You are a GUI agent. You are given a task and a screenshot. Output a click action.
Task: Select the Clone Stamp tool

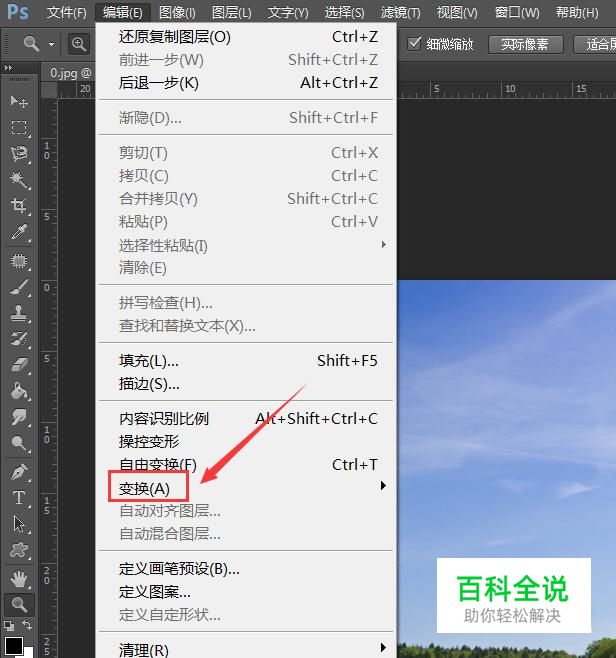(19, 313)
